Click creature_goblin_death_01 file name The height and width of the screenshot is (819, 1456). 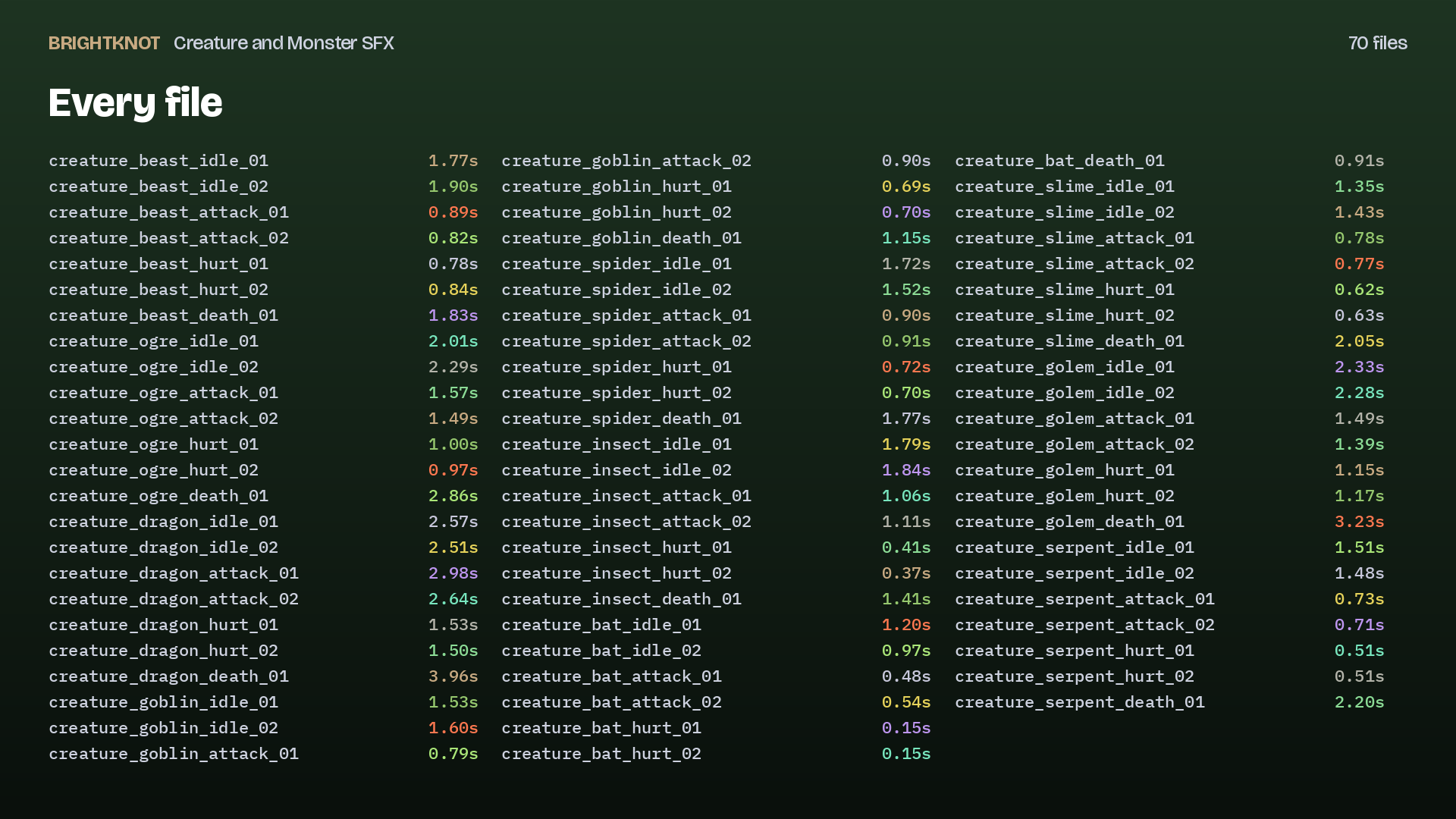coord(621,238)
